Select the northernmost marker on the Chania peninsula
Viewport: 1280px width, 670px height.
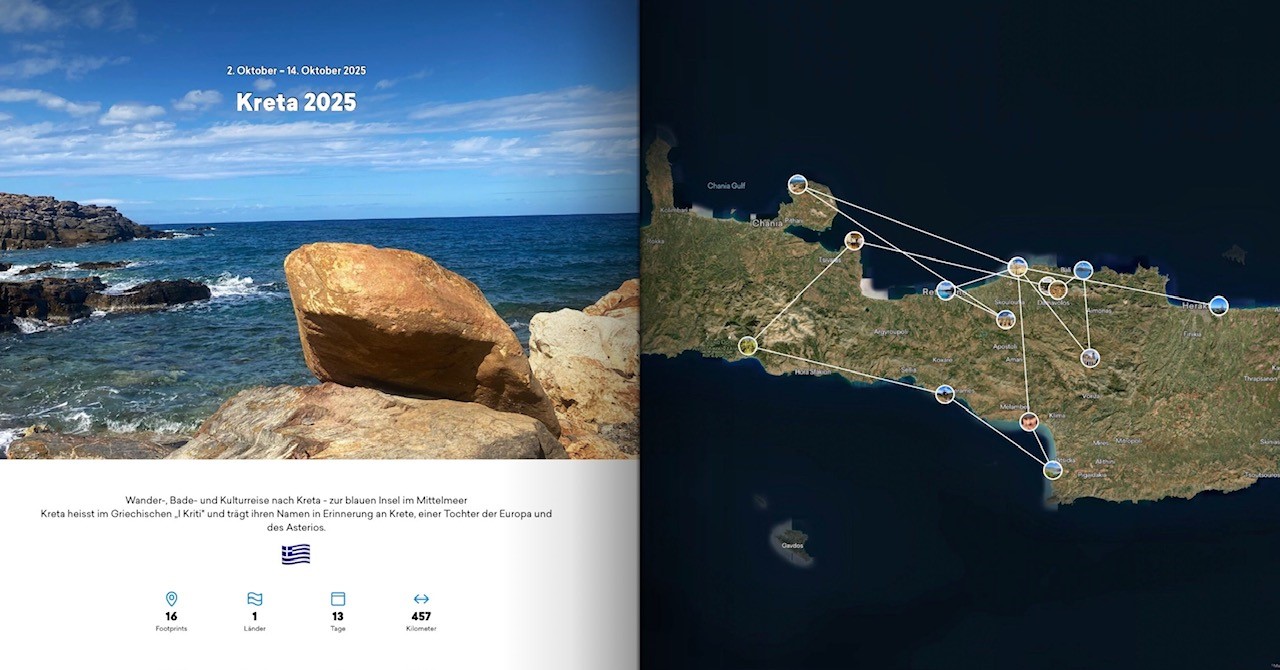[797, 184]
